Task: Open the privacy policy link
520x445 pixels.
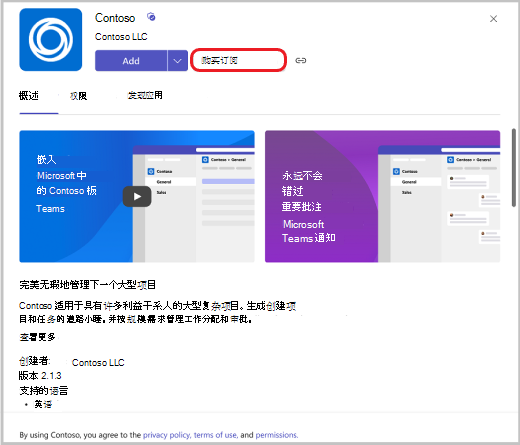Action: [x=167, y=435]
